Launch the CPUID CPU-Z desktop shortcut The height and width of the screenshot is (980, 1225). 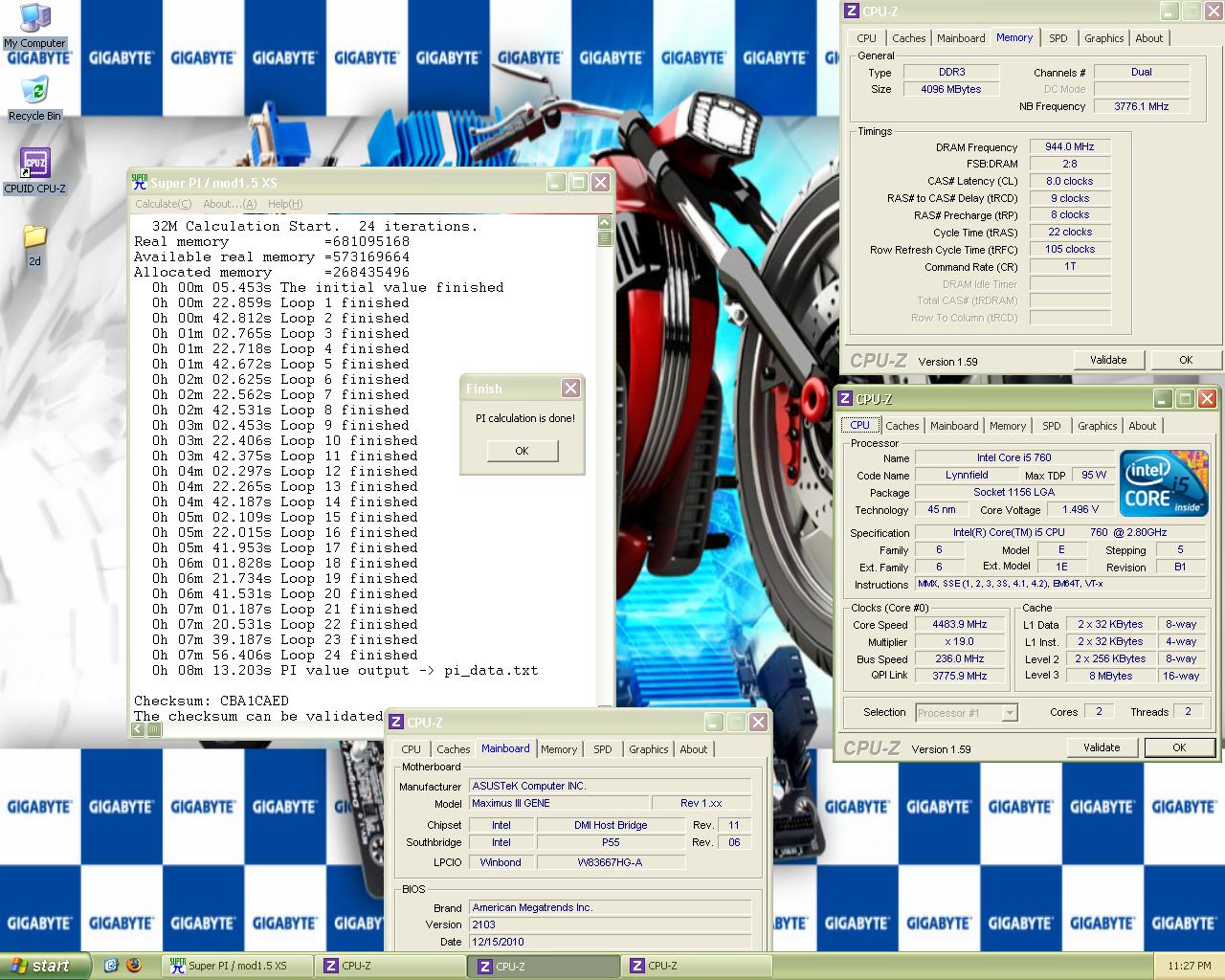coord(34,171)
